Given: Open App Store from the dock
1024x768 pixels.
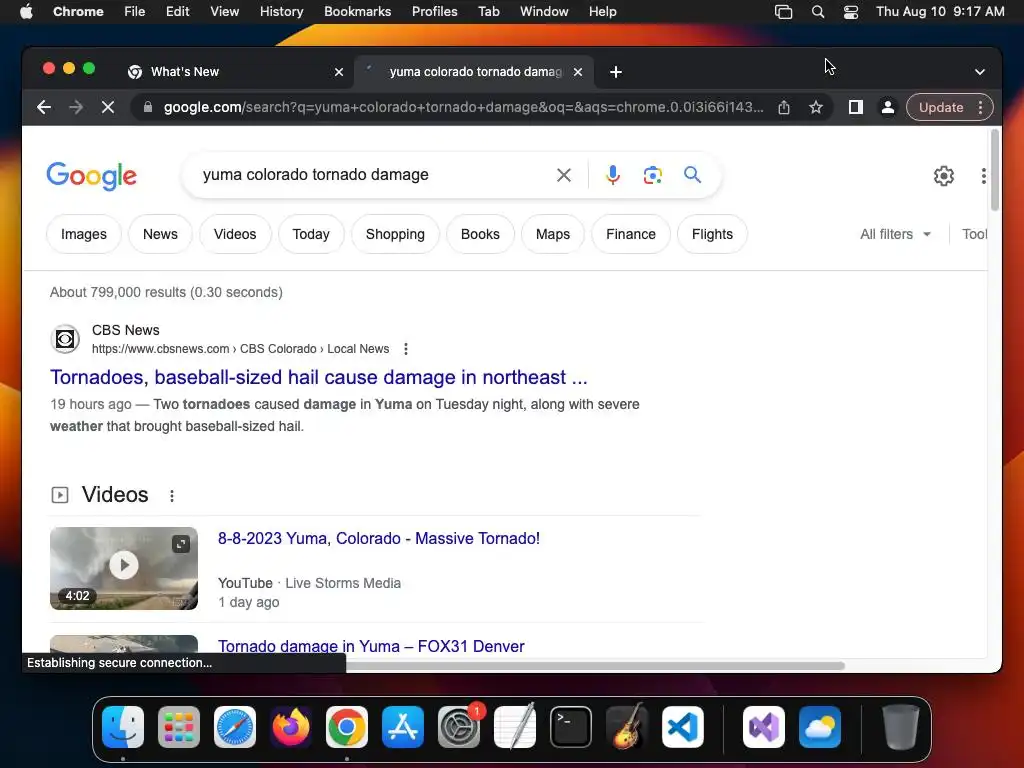Looking at the screenshot, I should (x=403, y=727).
